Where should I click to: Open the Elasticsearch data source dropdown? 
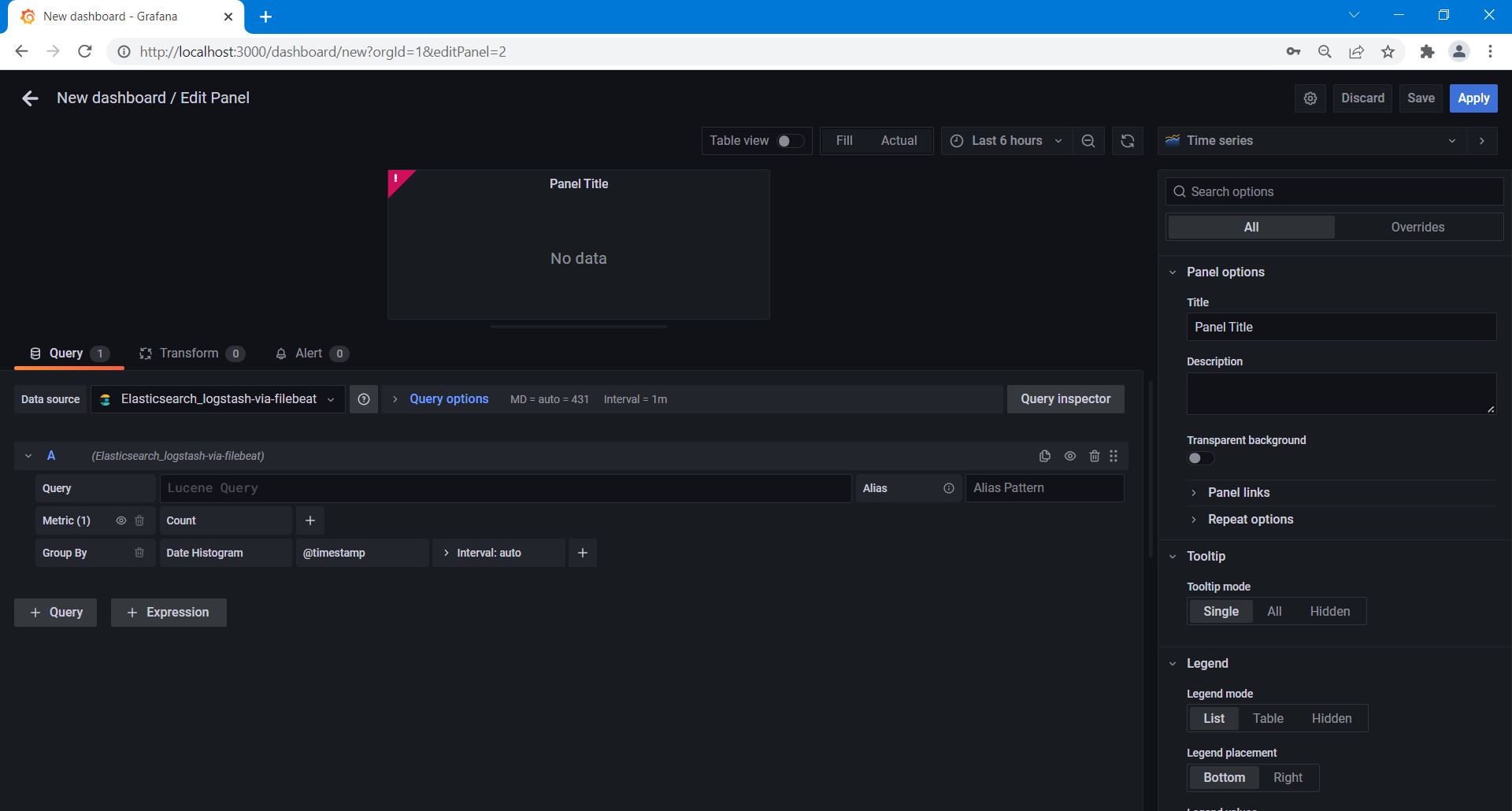tap(218, 399)
